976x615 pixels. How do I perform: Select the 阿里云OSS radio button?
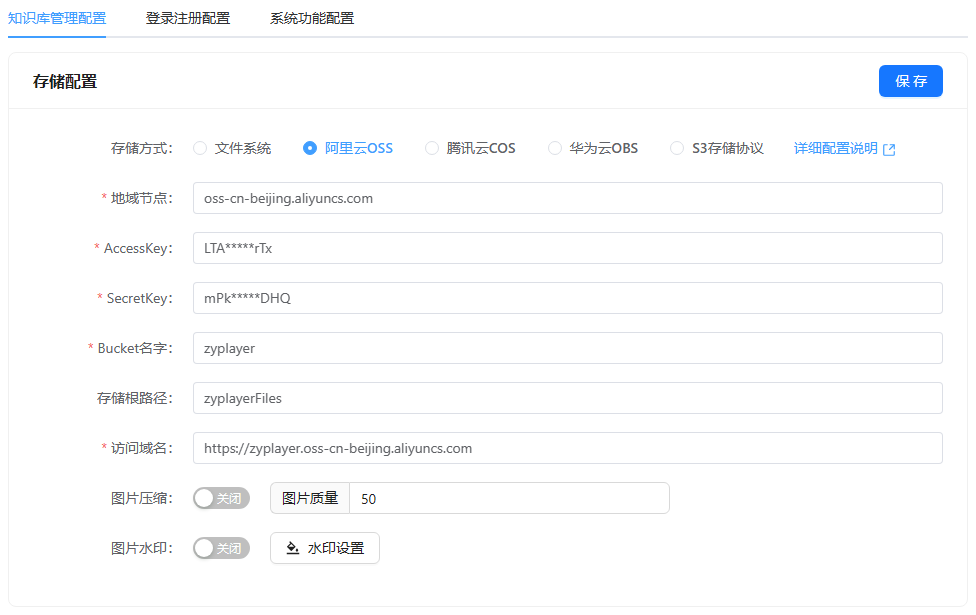pyautogui.click(x=310, y=148)
